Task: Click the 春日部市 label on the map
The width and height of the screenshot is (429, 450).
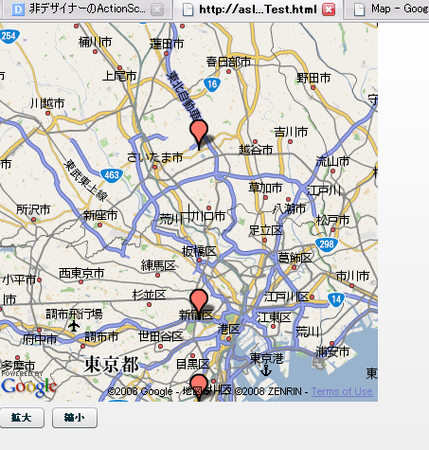Action: tap(228, 62)
